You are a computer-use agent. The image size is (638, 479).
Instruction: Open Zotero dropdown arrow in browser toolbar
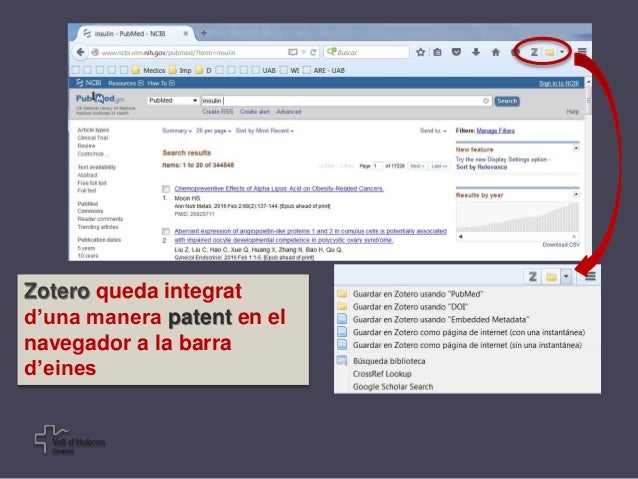[562, 52]
